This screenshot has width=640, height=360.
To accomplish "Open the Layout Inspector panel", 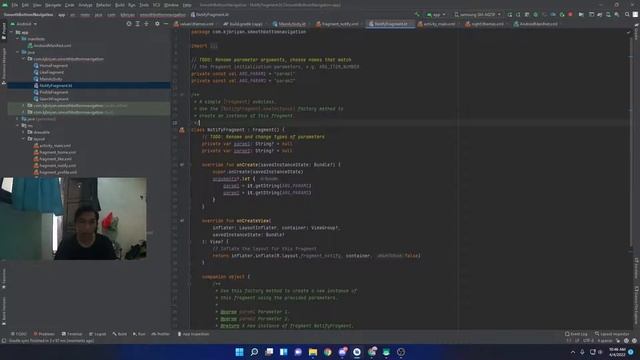I will 612,334.
